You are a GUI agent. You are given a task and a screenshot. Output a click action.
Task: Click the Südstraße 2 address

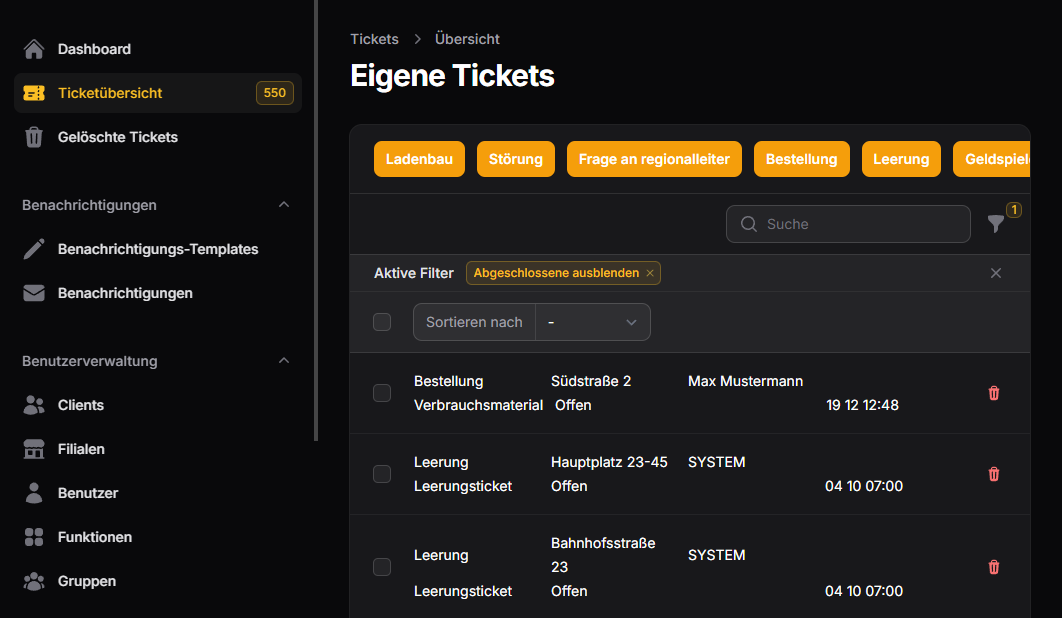(591, 381)
